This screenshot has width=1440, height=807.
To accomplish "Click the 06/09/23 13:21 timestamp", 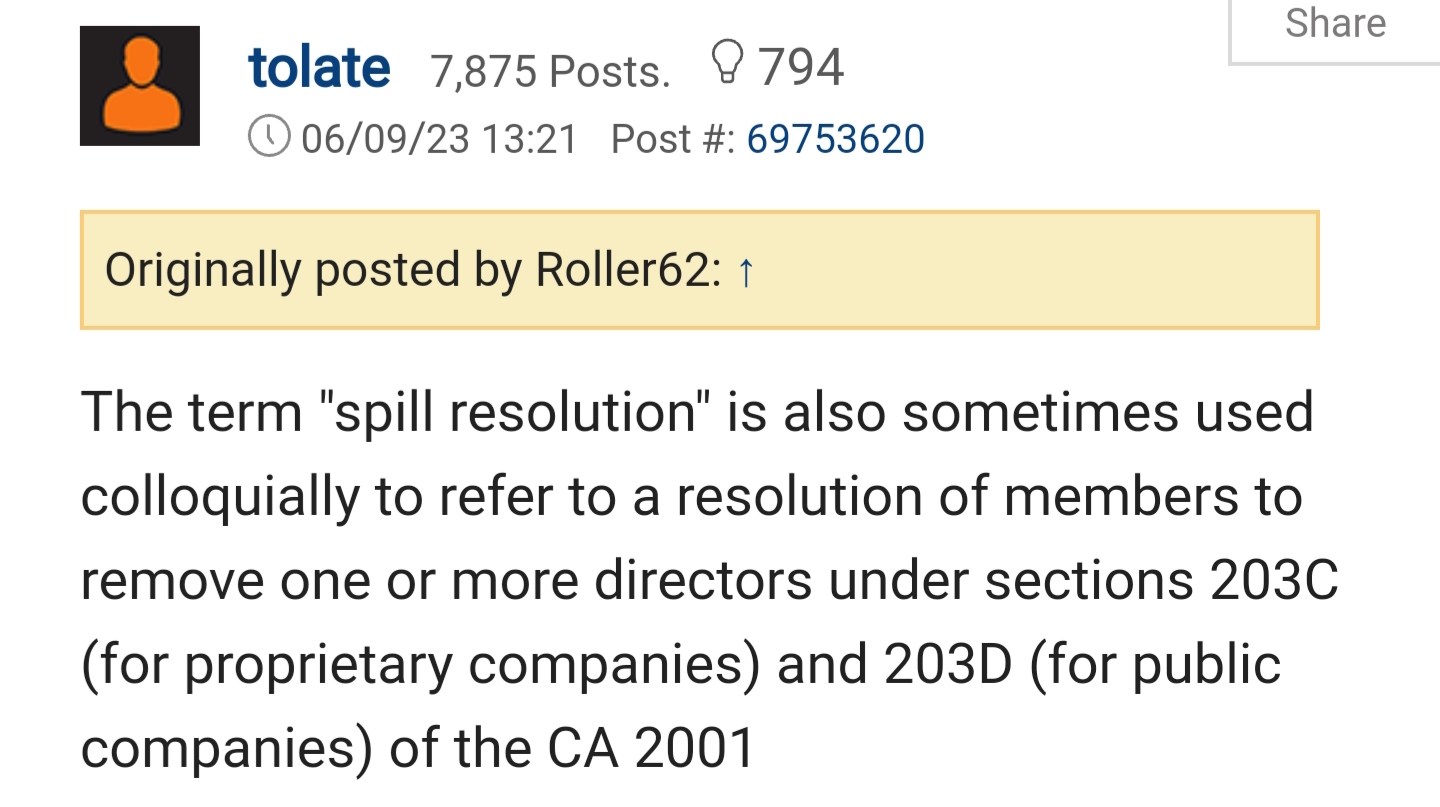I will 439,139.
